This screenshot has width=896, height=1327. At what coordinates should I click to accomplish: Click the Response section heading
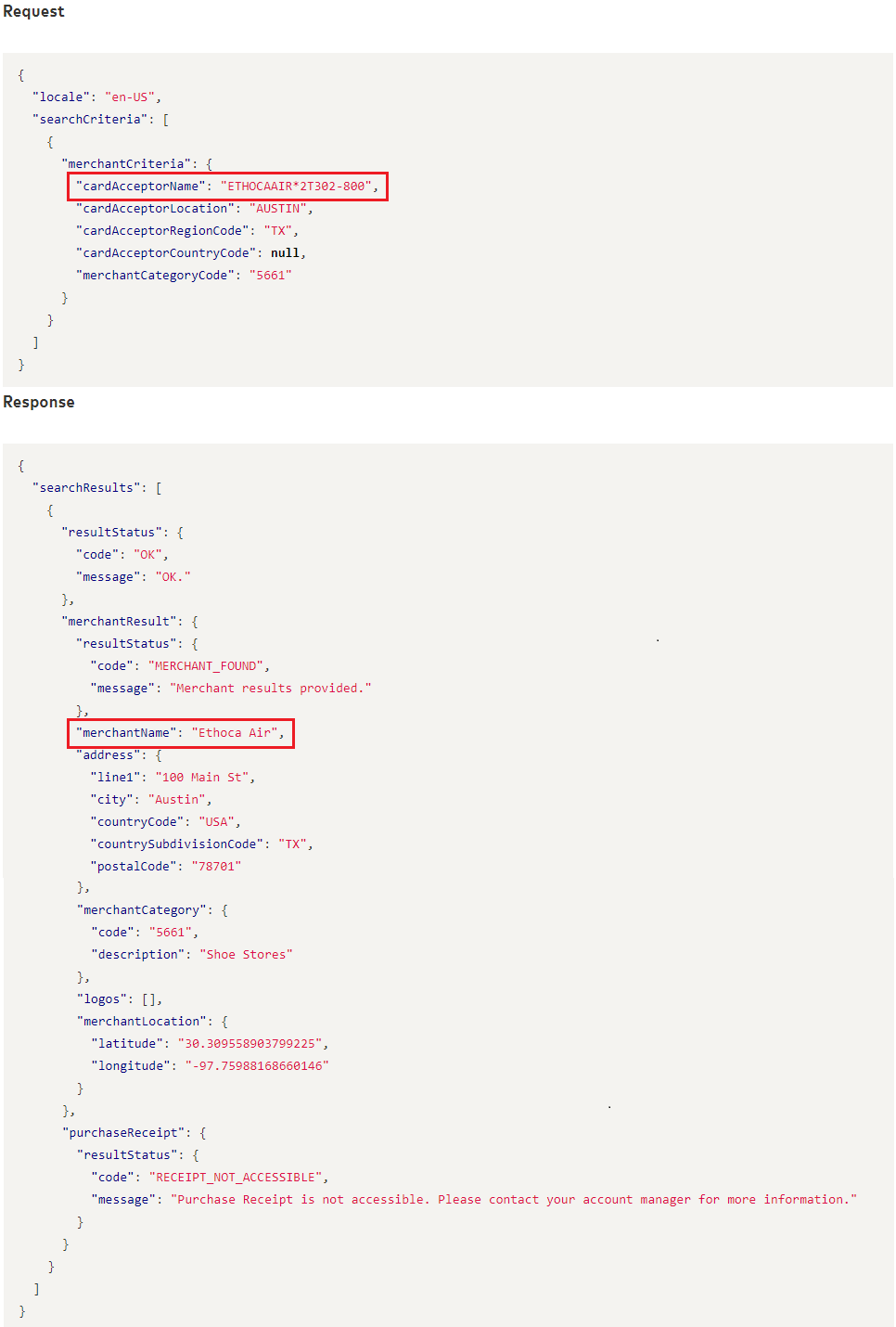point(38,402)
